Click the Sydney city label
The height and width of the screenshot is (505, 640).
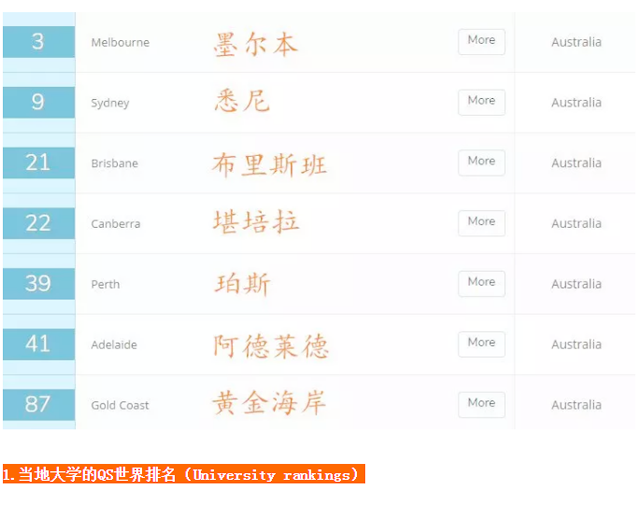pyautogui.click(x=110, y=103)
